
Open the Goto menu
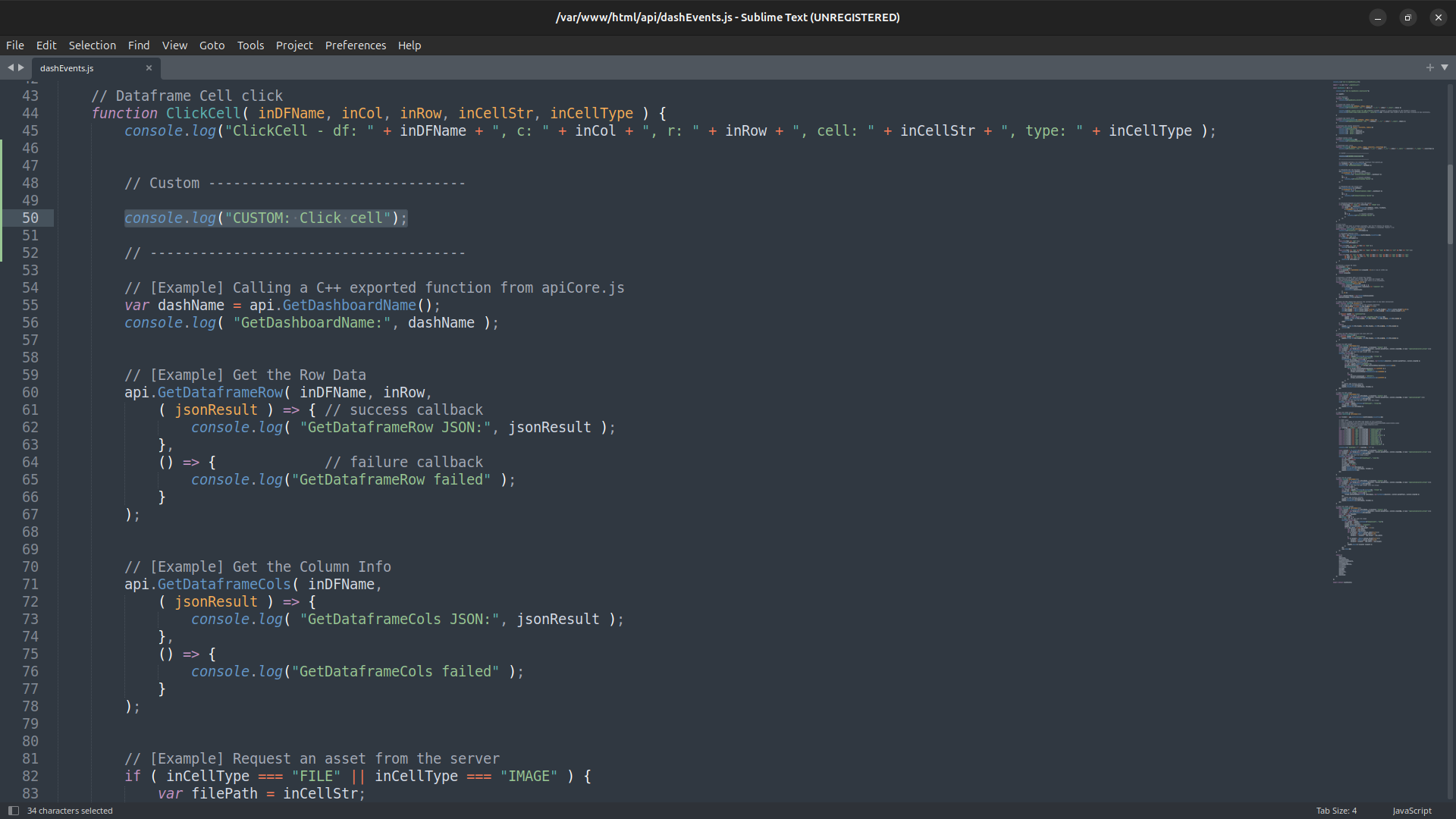212,45
